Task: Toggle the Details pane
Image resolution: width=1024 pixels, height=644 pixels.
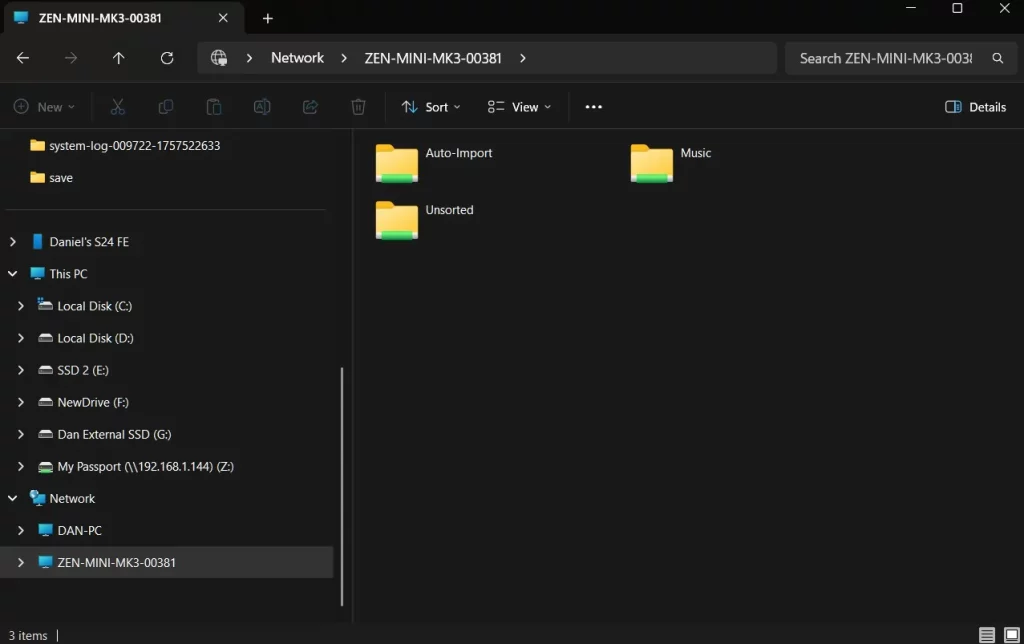Action: [976, 106]
